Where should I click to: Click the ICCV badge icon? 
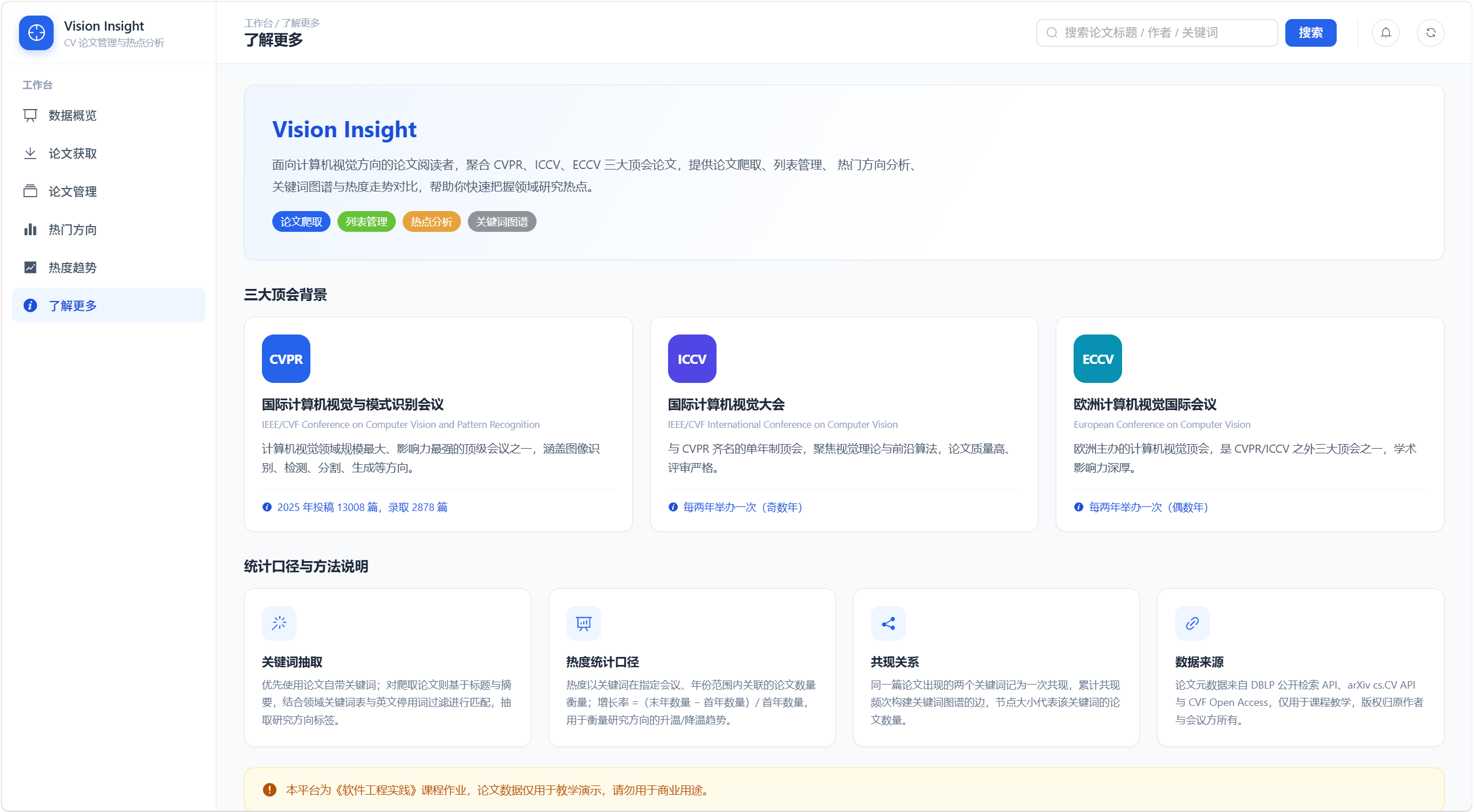[692, 359]
